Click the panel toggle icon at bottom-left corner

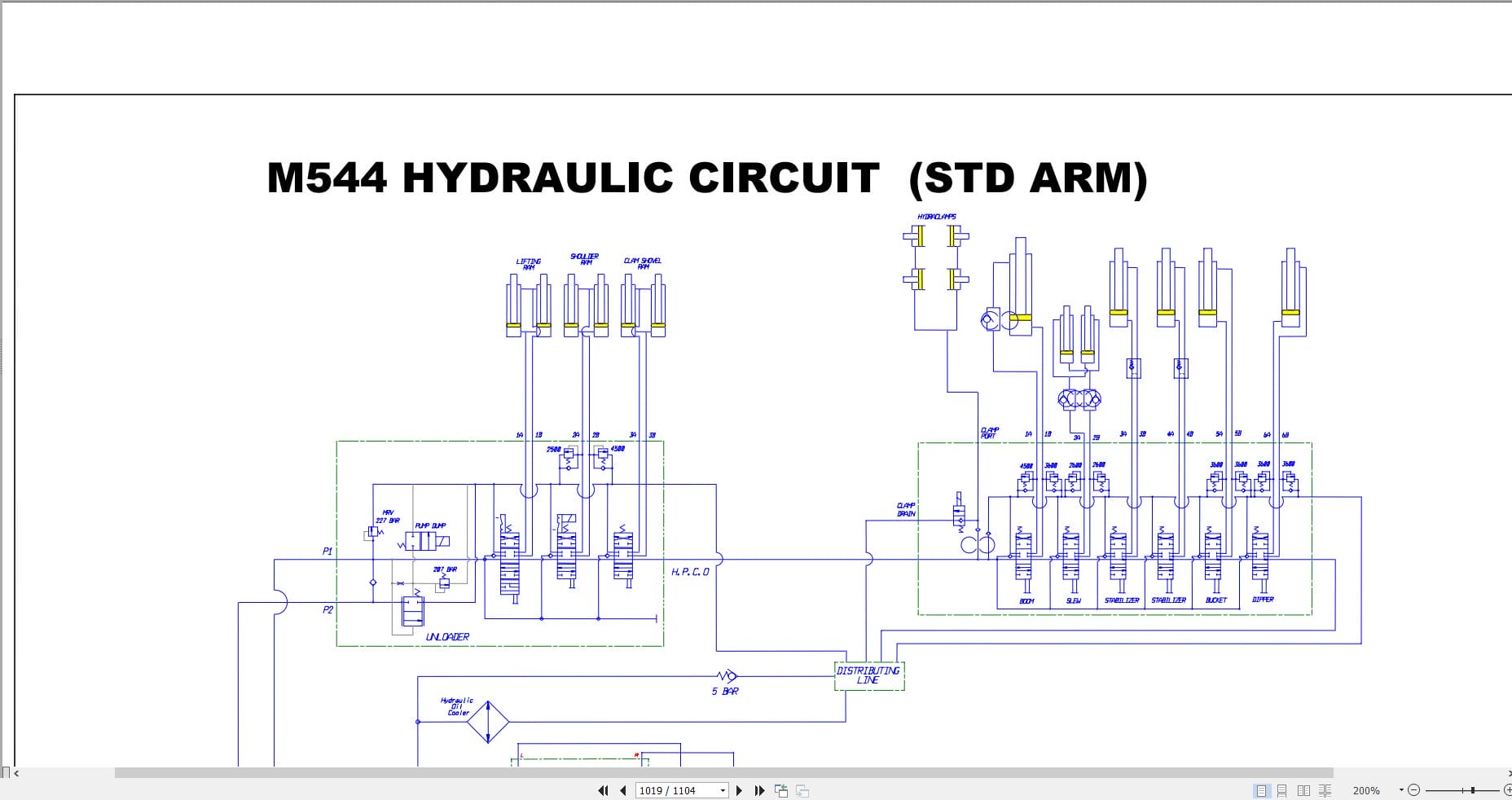tap(6, 772)
